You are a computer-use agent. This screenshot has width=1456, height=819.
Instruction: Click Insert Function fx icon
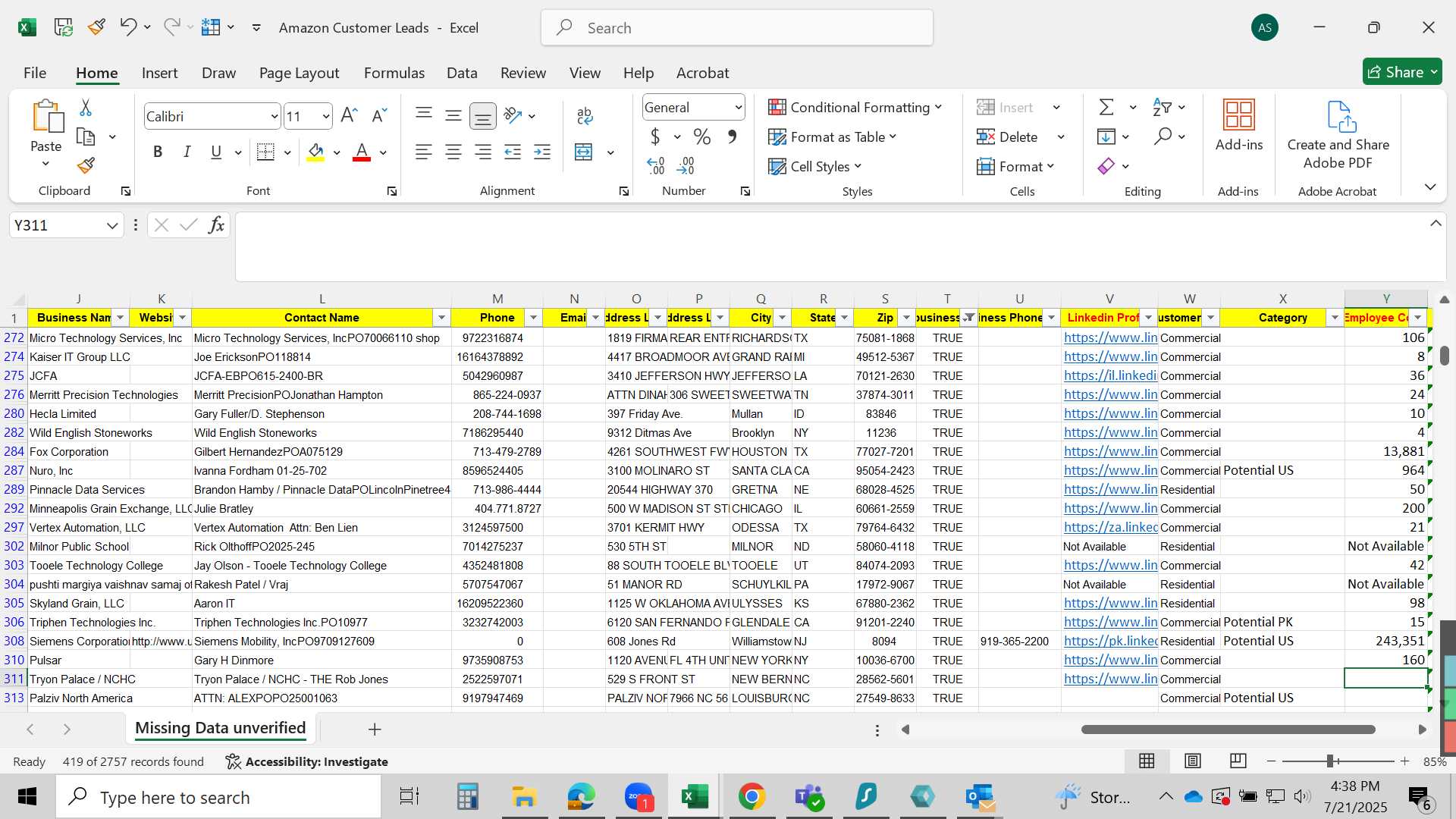216,224
